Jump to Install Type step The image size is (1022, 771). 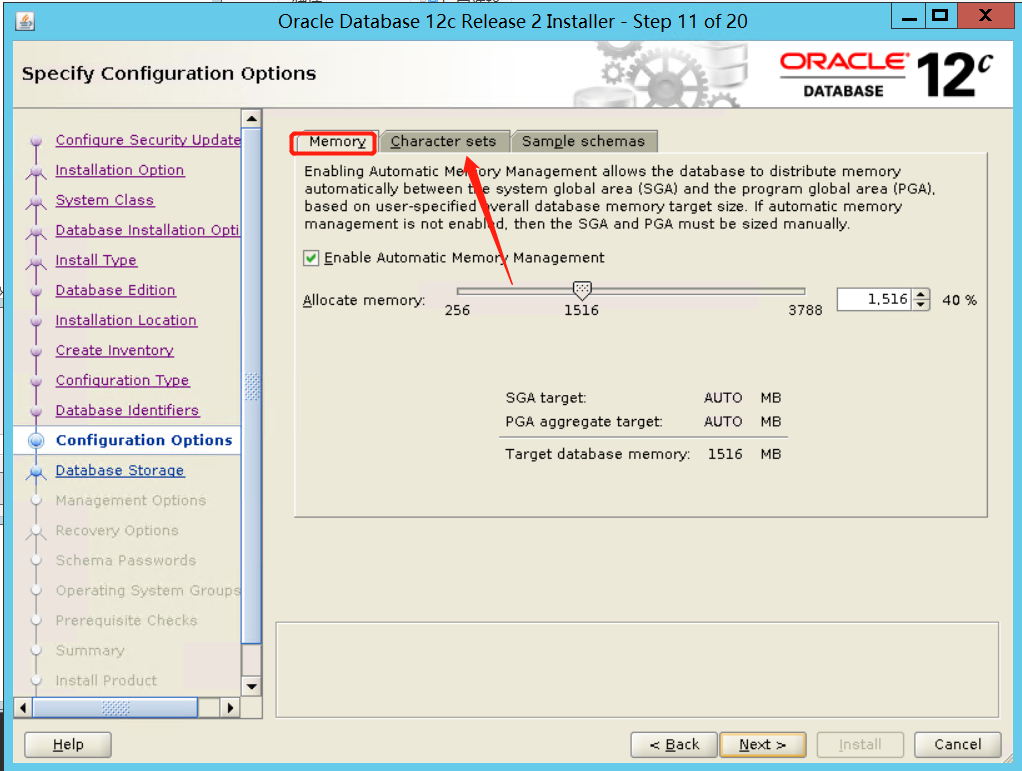tap(96, 260)
